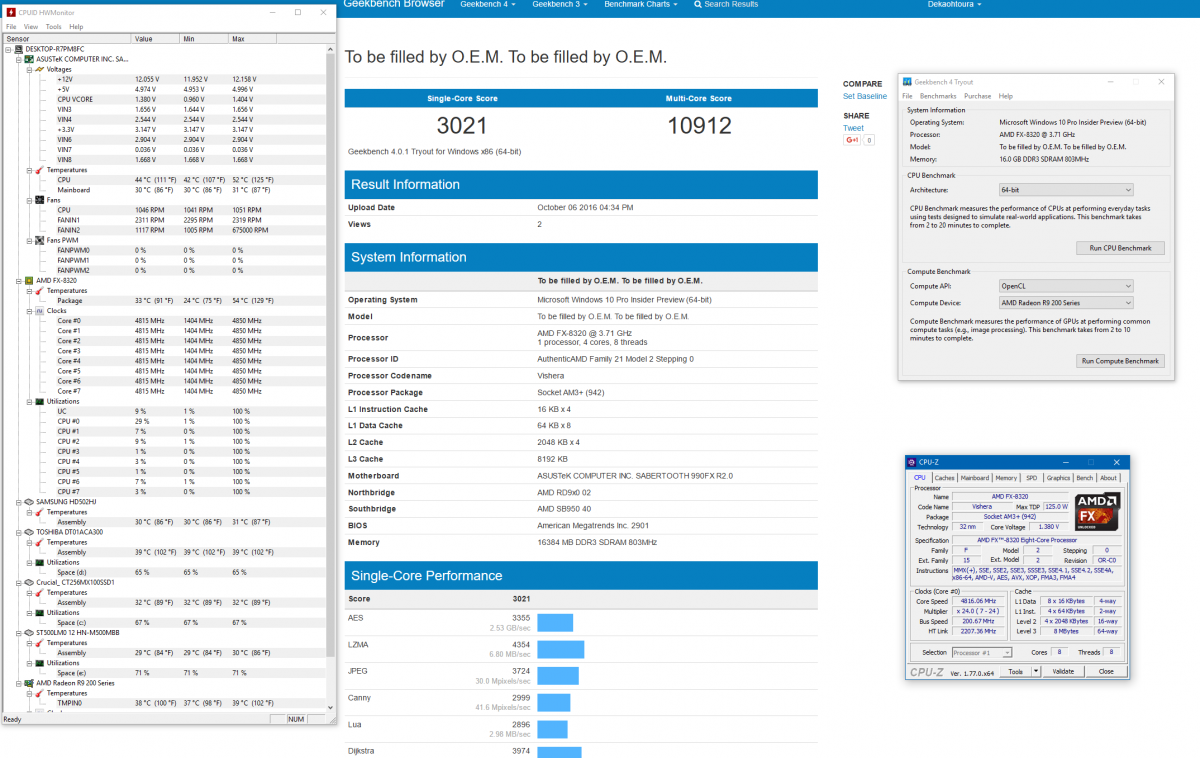The width and height of the screenshot is (1200, 758).
Task: Open HWMonitor Tools menu
Action: pyautogui.click(x=53, y=26)
